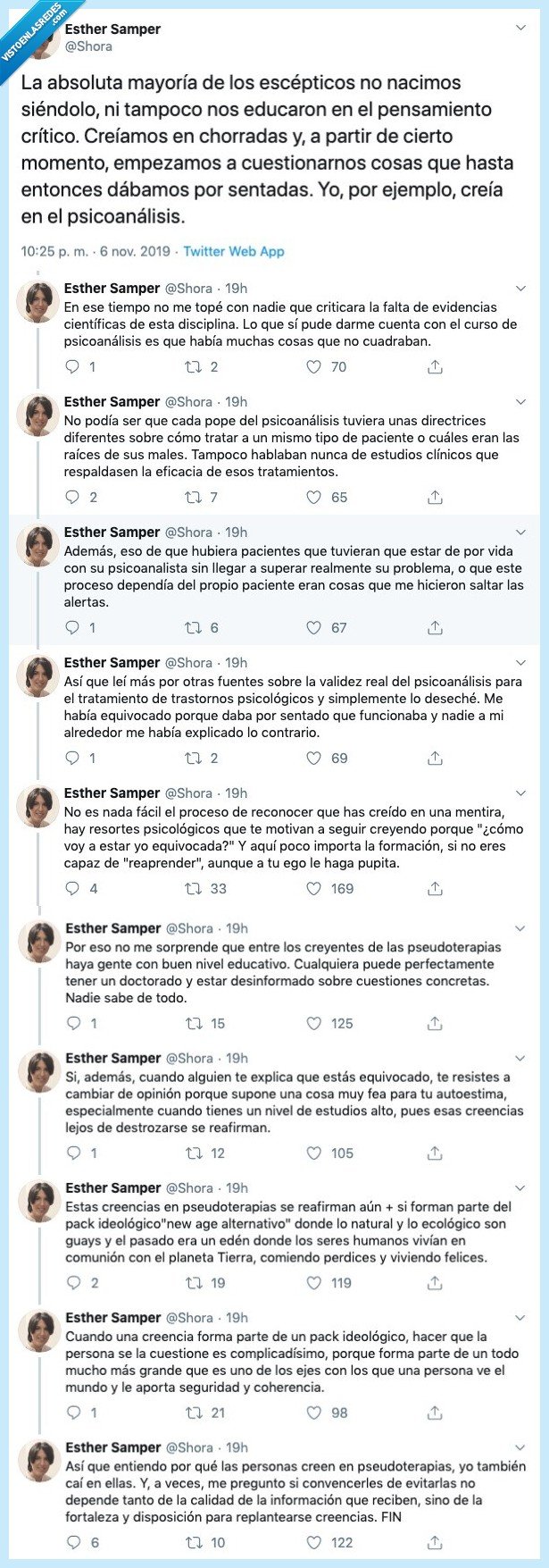Retweet the tweet mentioning 'new age alternativo'
The image size is (549, 1568).
click(192, 1283)
